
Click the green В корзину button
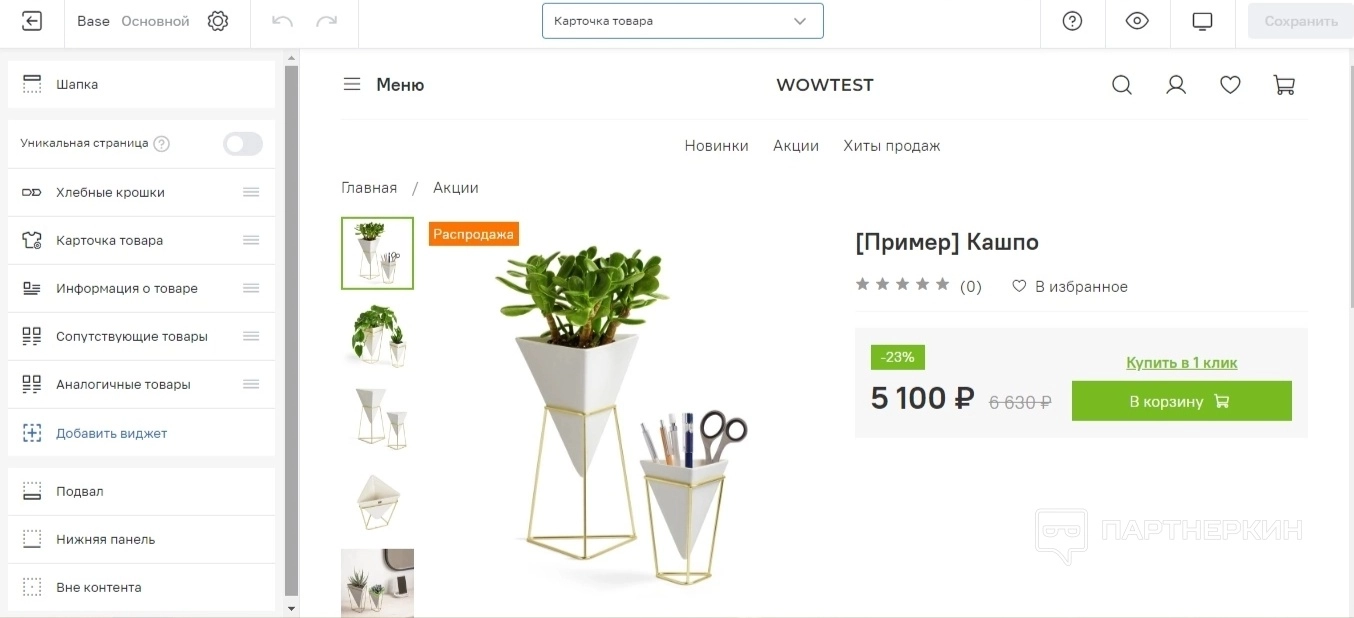1181,401
